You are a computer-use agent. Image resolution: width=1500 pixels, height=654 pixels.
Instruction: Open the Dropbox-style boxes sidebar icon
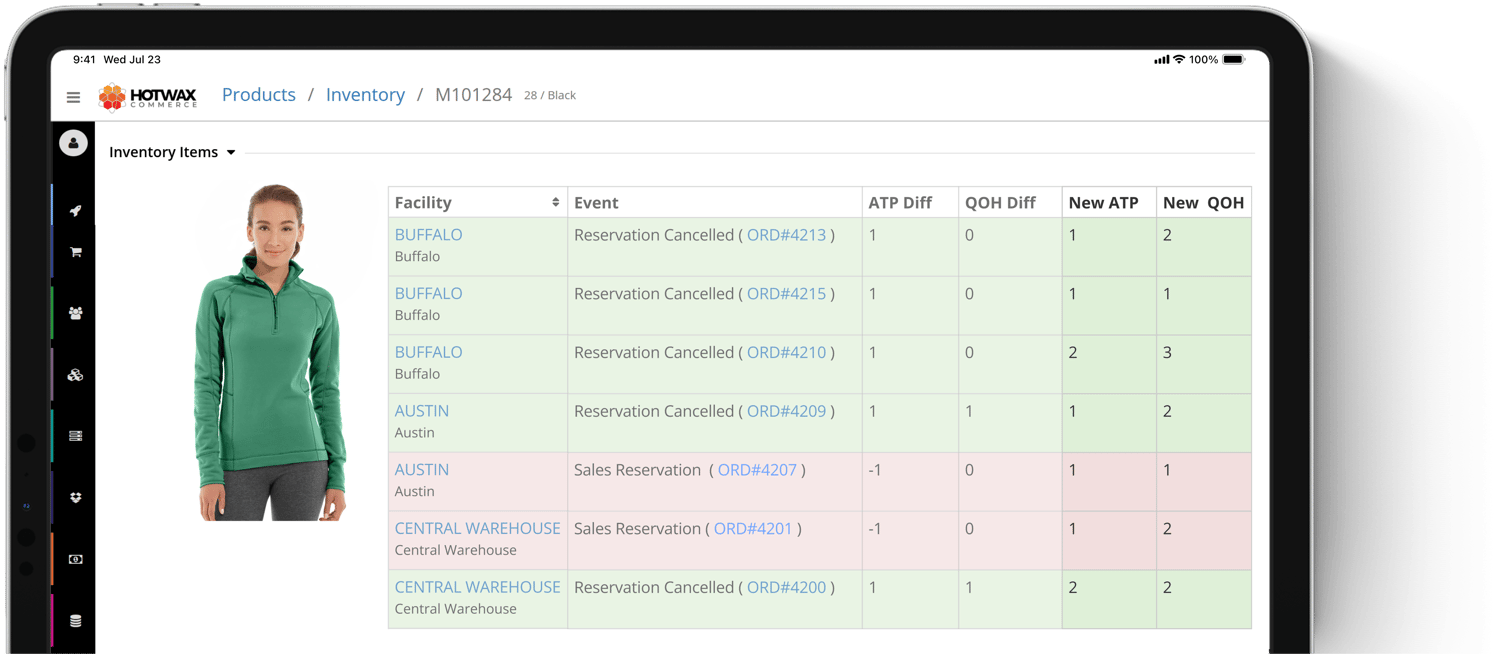click(75, 497)
